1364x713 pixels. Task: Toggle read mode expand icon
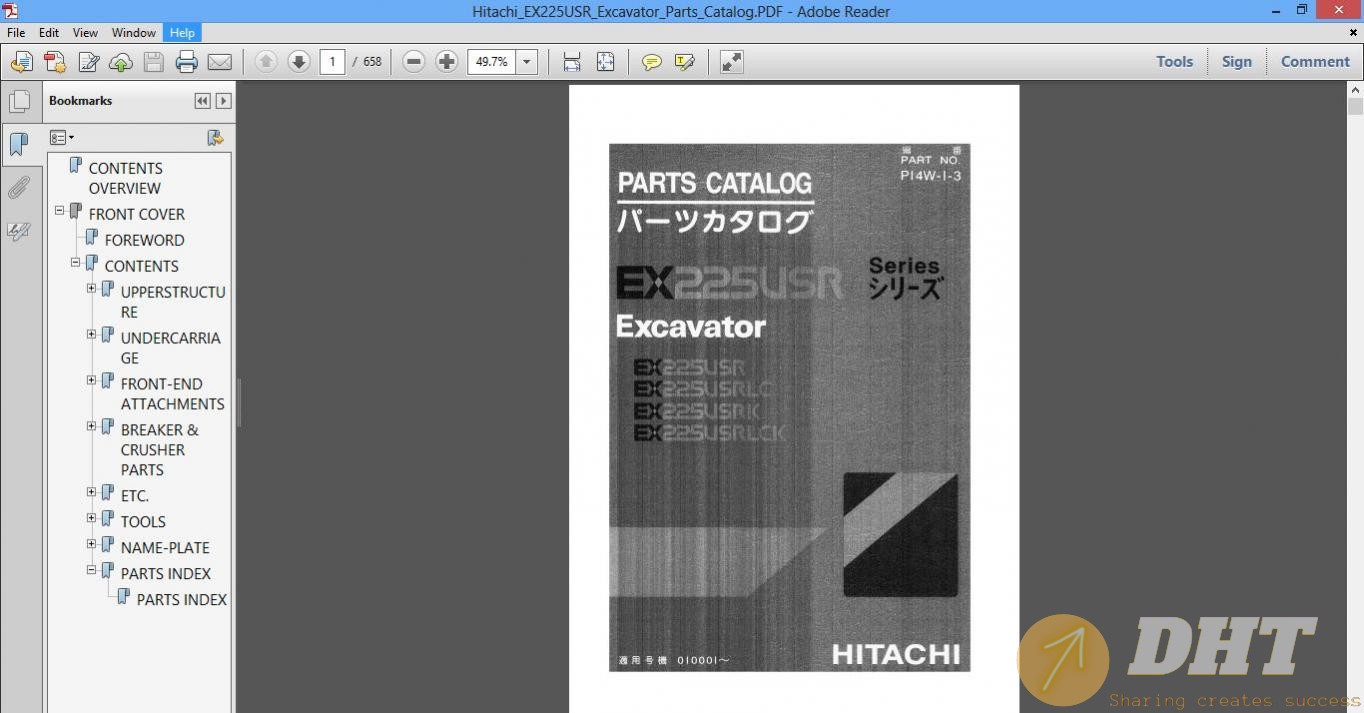(x=732, y=62)
